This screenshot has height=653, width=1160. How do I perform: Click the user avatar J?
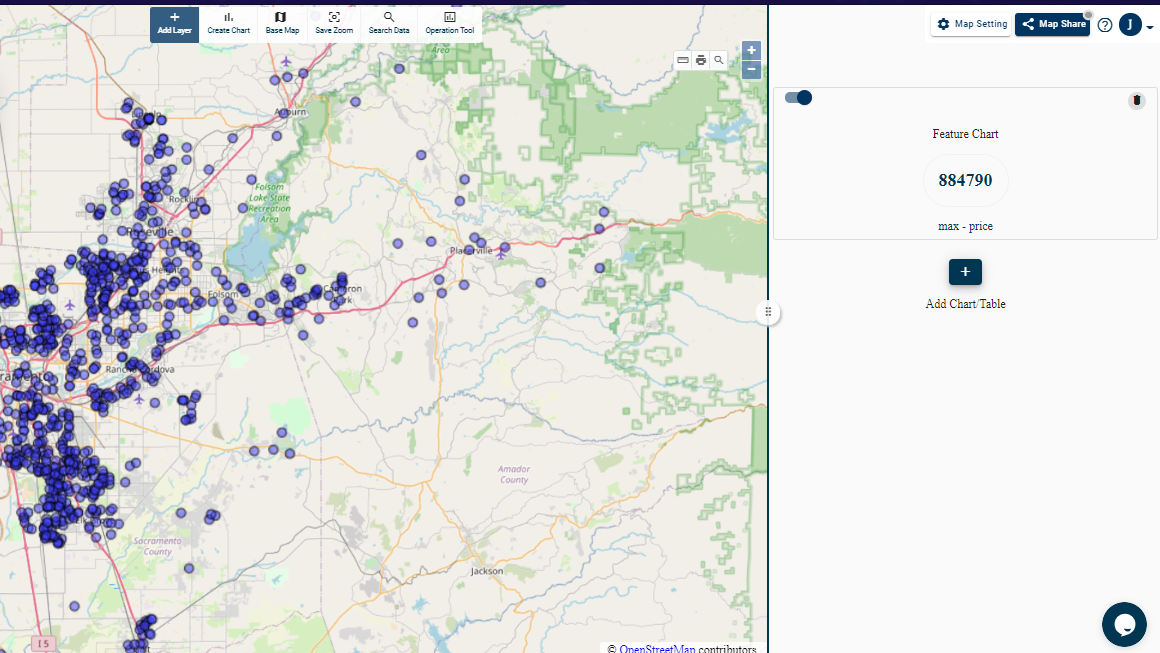coord(1130,24)
